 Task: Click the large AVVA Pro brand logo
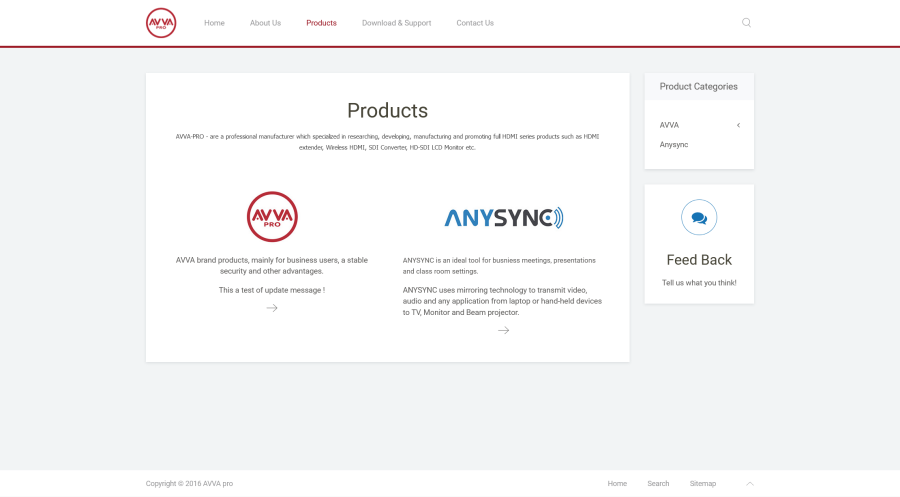tap(272, 216)
